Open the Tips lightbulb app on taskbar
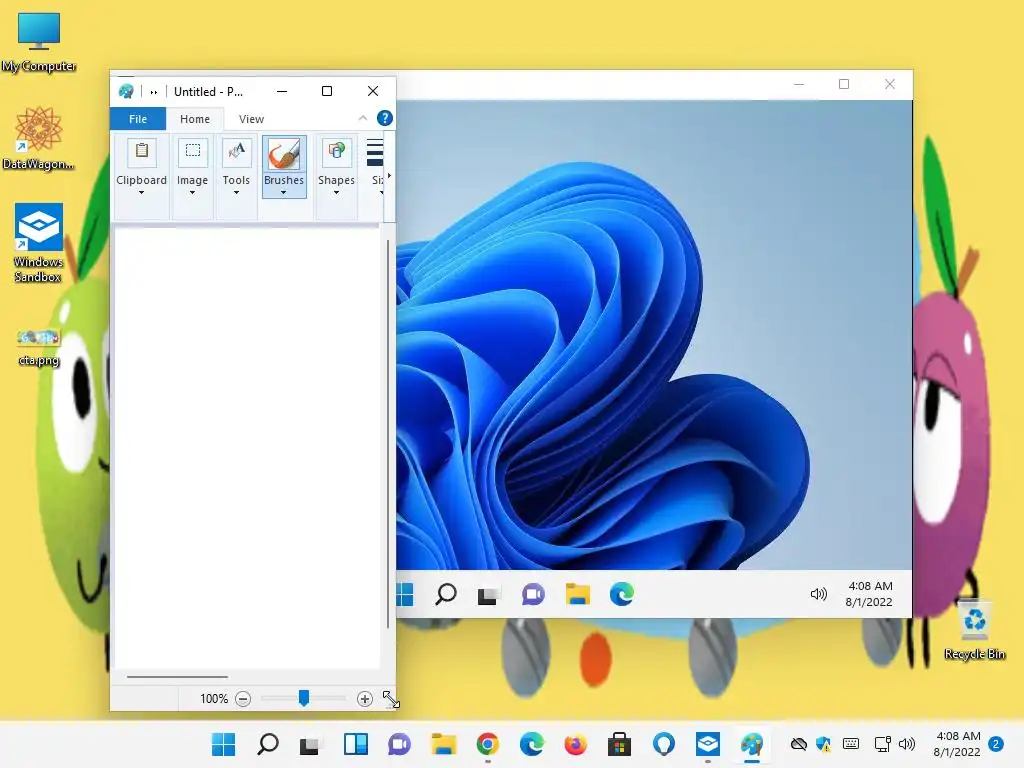 point(664,744)
